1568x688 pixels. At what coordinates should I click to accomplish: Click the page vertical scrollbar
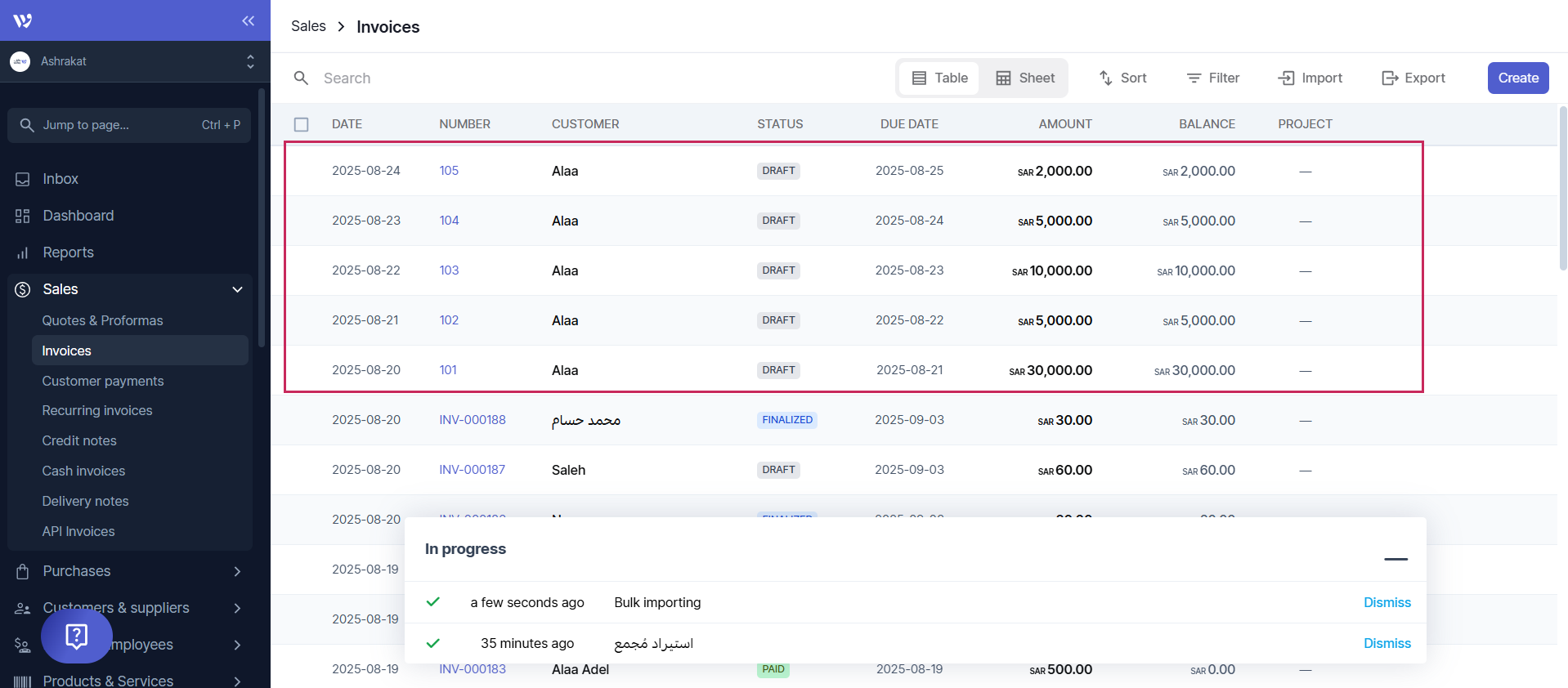tap(1562, 188)
